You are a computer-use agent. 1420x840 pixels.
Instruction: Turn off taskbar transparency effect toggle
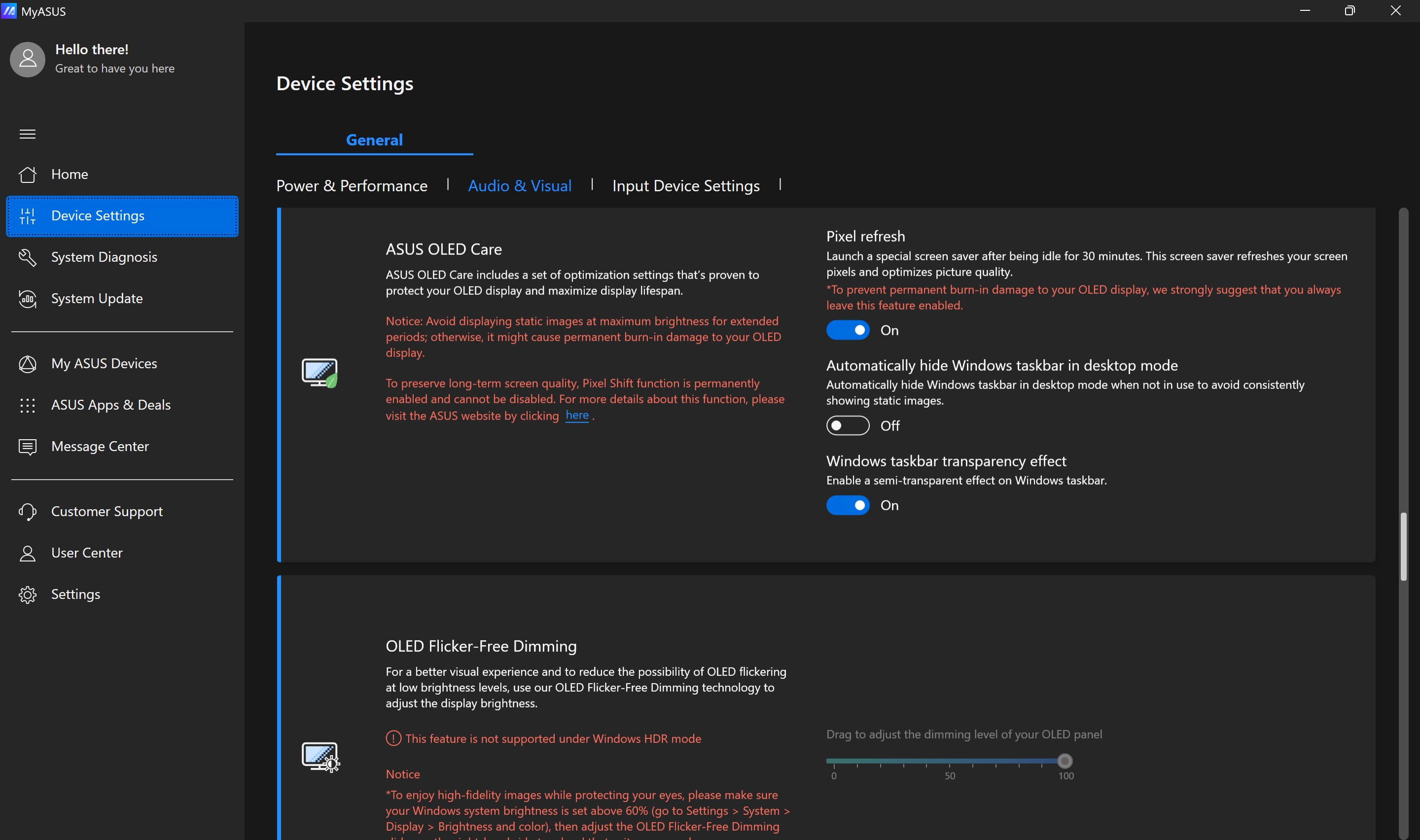(x=847, y=505)
